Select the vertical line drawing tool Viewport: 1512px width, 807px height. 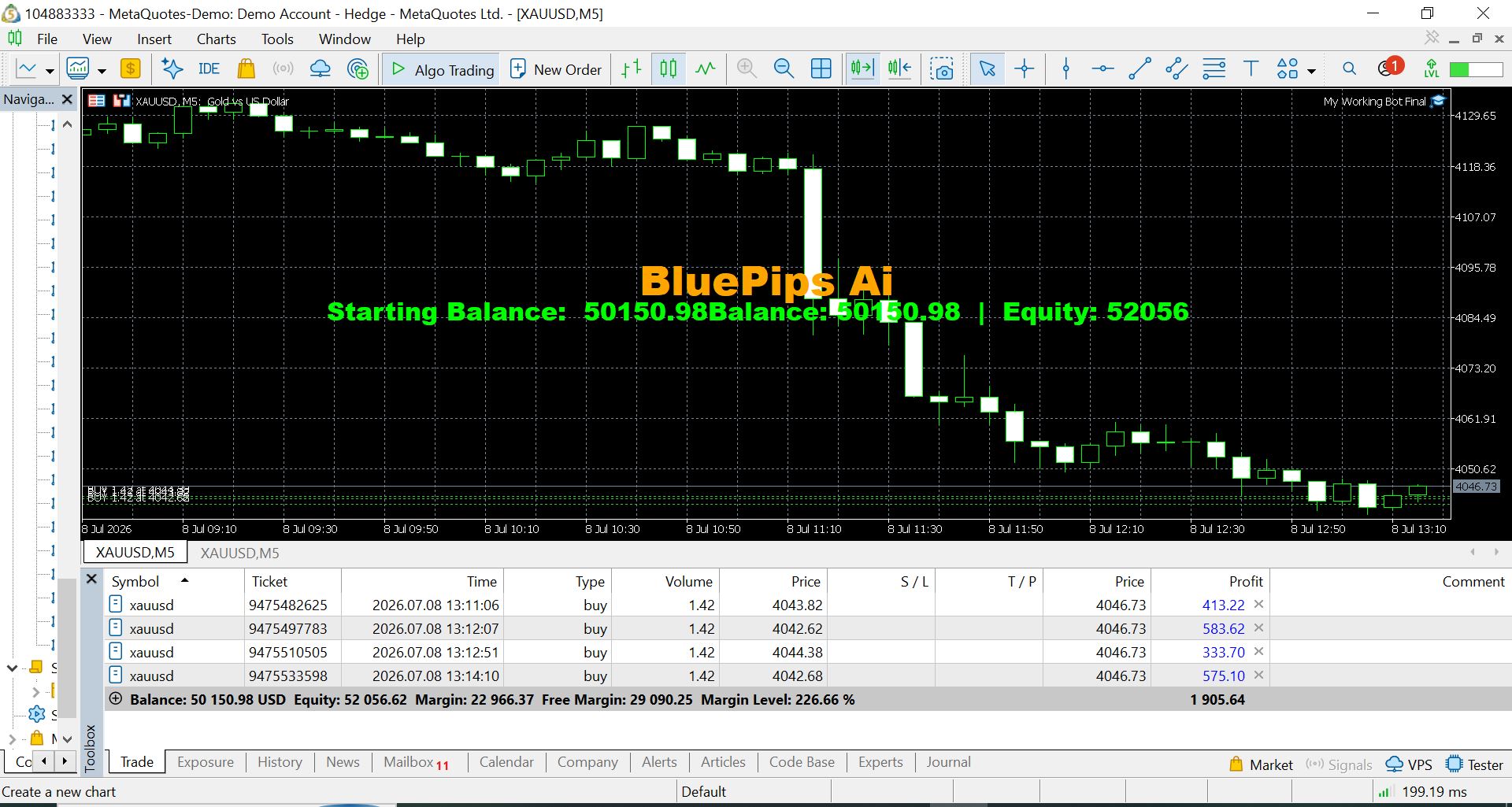pyautogui.click(x=1066, y=69)
